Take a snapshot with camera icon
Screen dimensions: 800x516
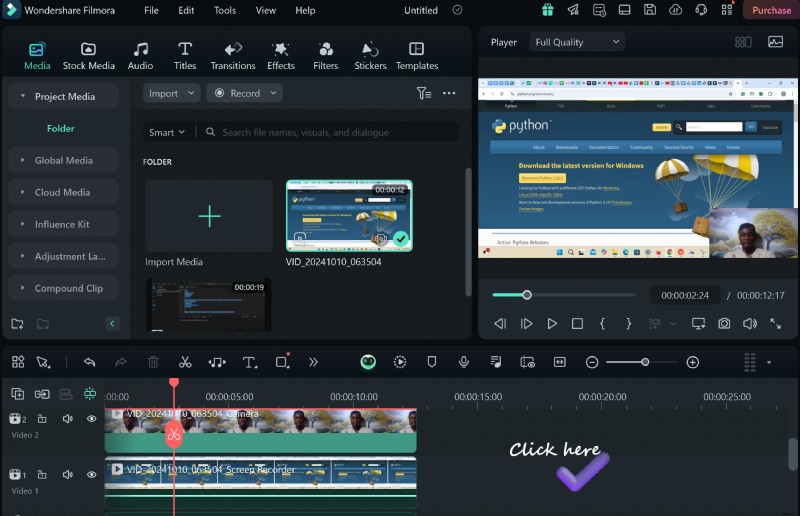coord(724,324)
